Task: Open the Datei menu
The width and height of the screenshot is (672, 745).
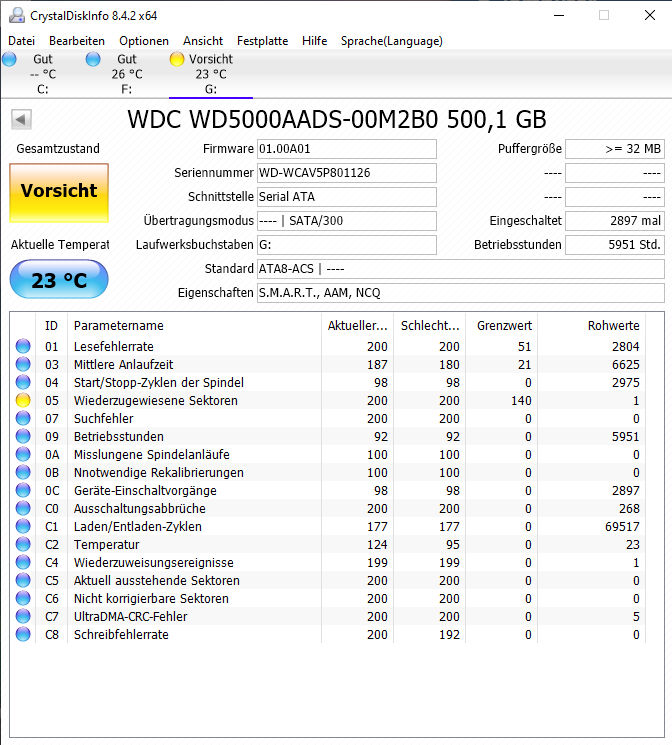Action: pyautogui.click(x=22, y=41)
